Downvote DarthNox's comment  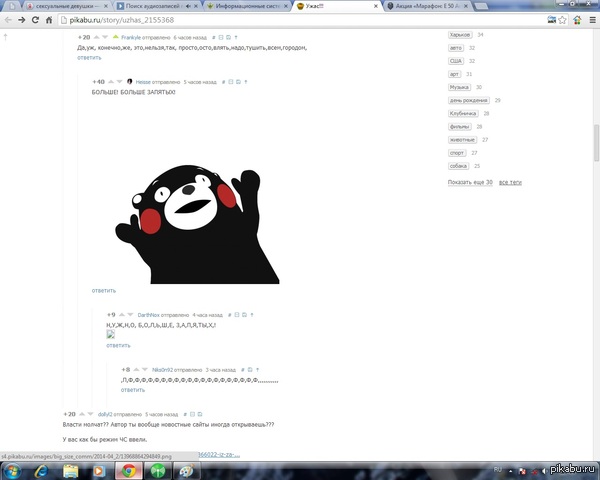pyautogui.click(x=130, y=315)
